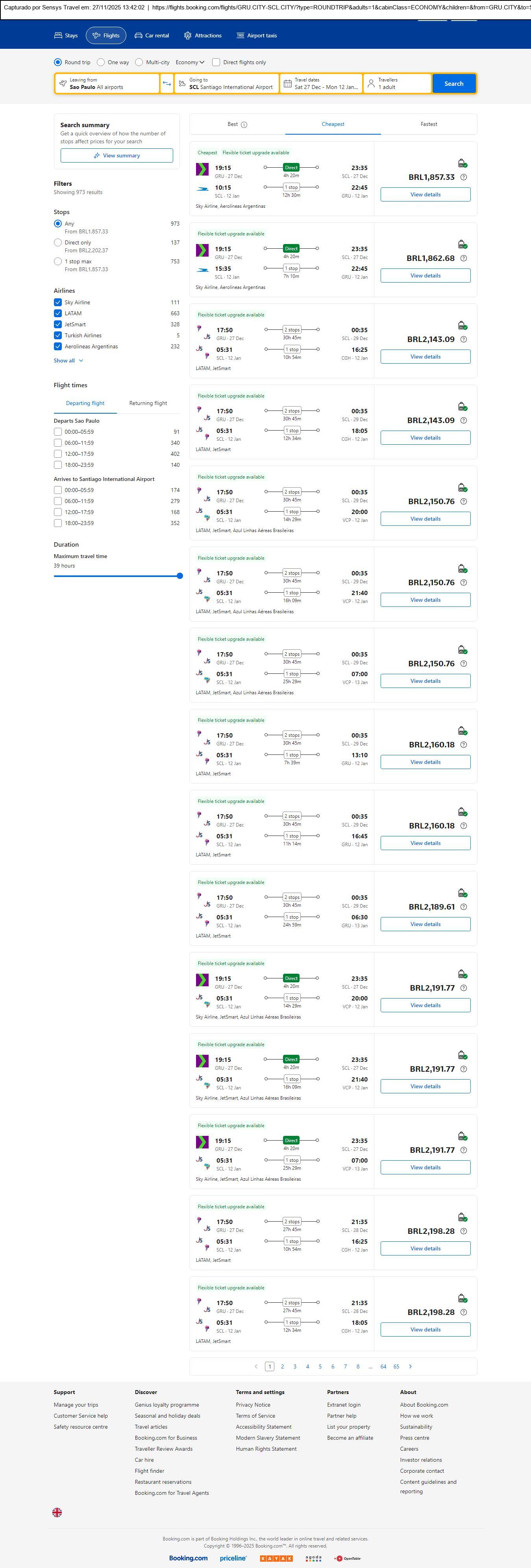This screenshot has height=1568, width=531.
Task: Click the View summary button
Action: [x=116, y=156]
